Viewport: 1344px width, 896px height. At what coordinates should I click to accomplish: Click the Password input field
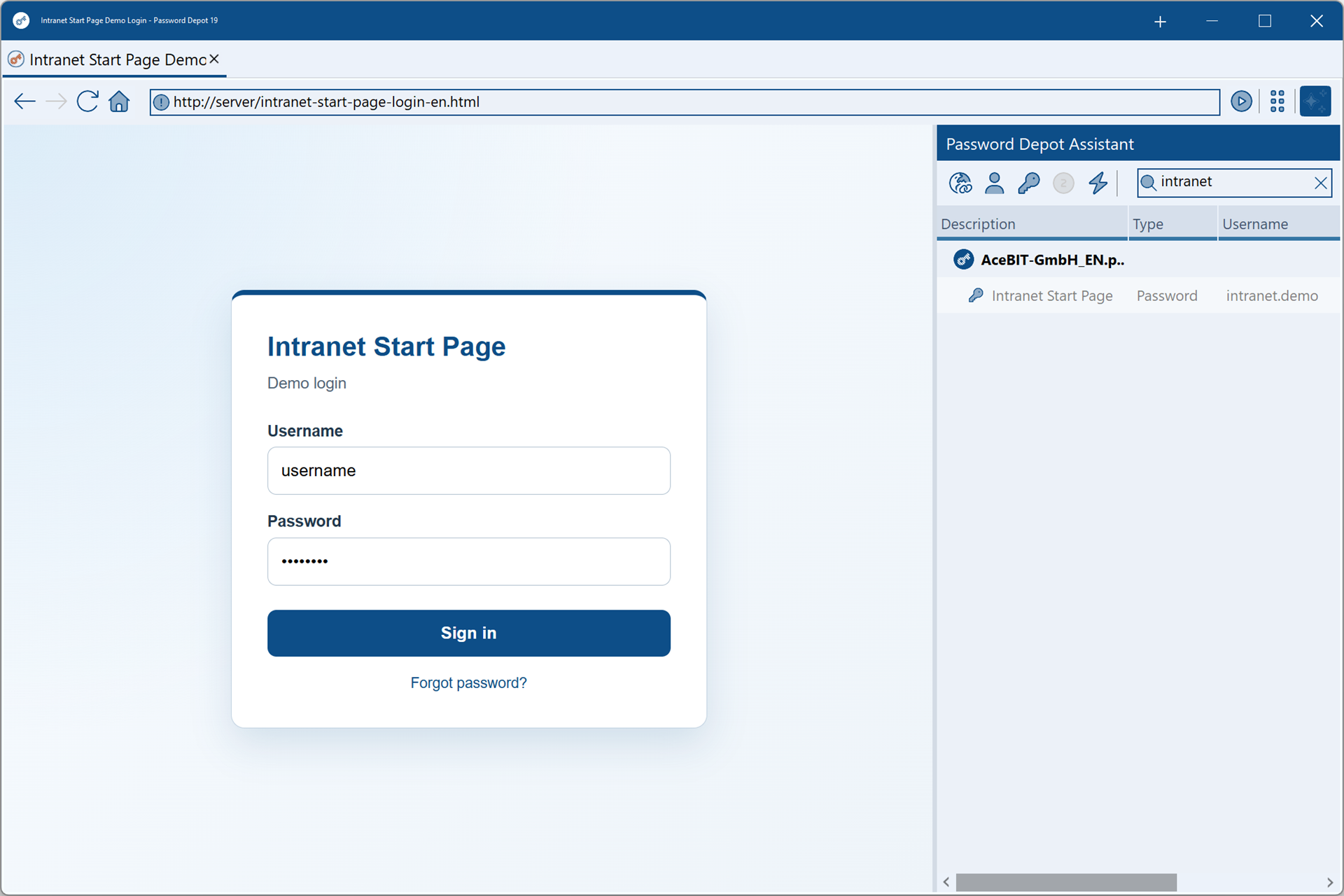[469, 561]
